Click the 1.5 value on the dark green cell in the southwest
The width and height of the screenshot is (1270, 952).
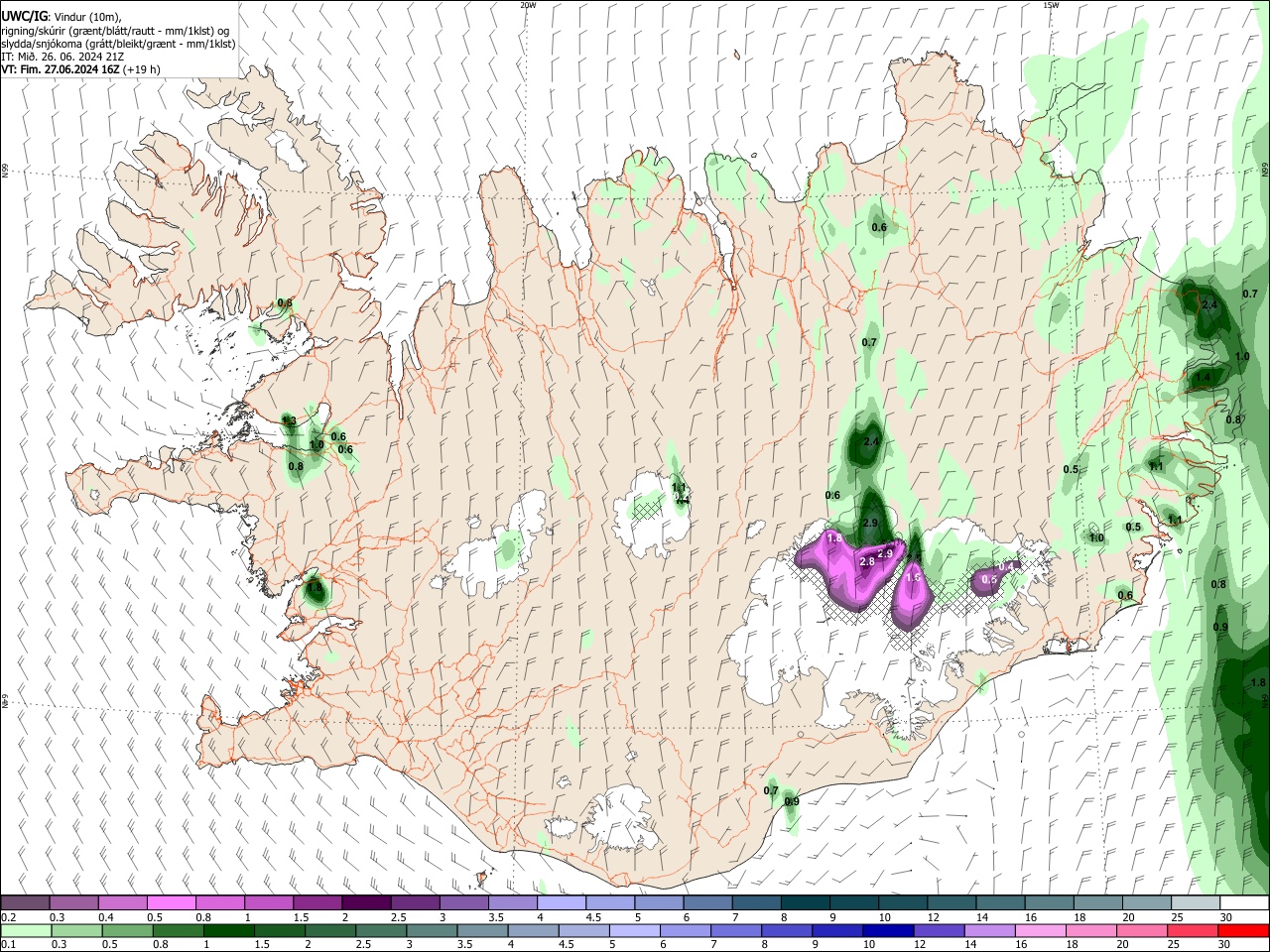315,588
